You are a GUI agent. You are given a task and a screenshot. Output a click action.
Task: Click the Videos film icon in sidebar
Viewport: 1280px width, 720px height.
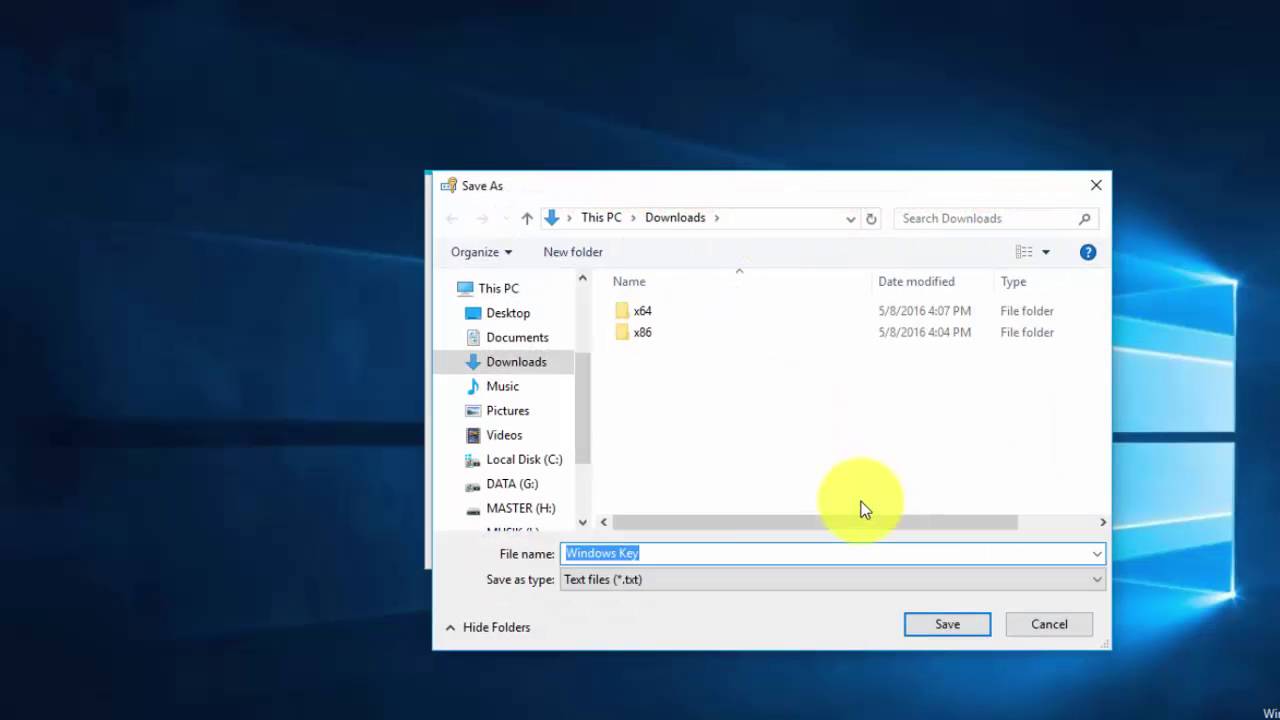[473, 435]
